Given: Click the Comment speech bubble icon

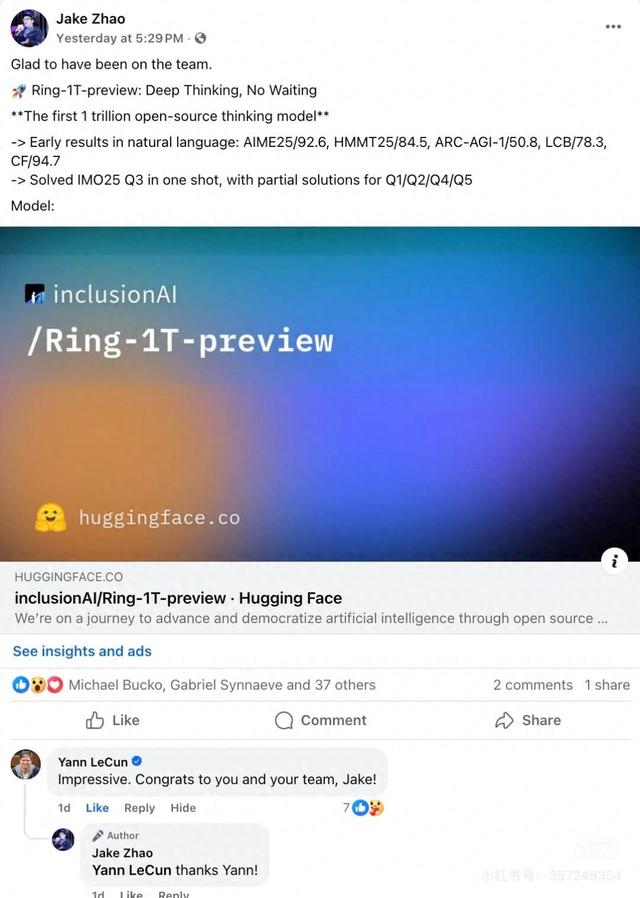Looking at the screenshot, I should tap(284, 720).
